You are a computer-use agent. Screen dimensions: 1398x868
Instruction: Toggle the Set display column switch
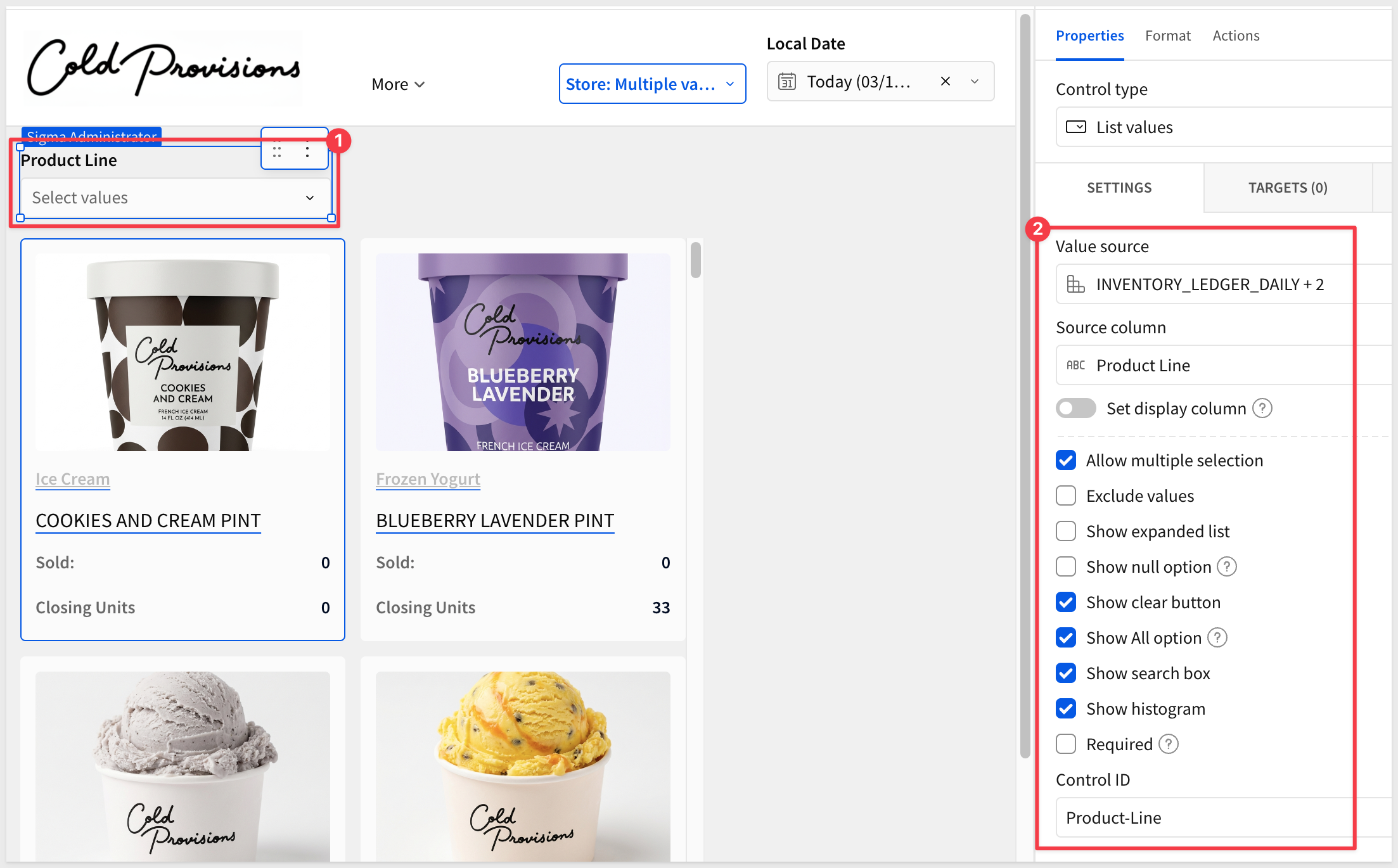[1075, 409]
